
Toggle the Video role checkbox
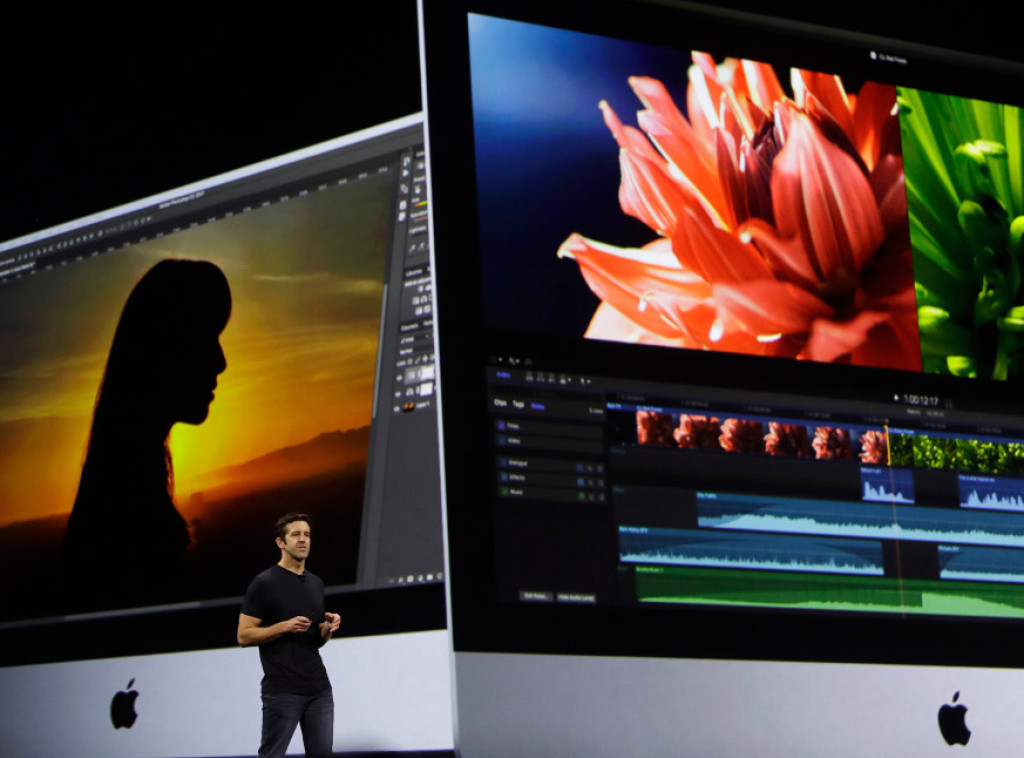click(501, 440)
